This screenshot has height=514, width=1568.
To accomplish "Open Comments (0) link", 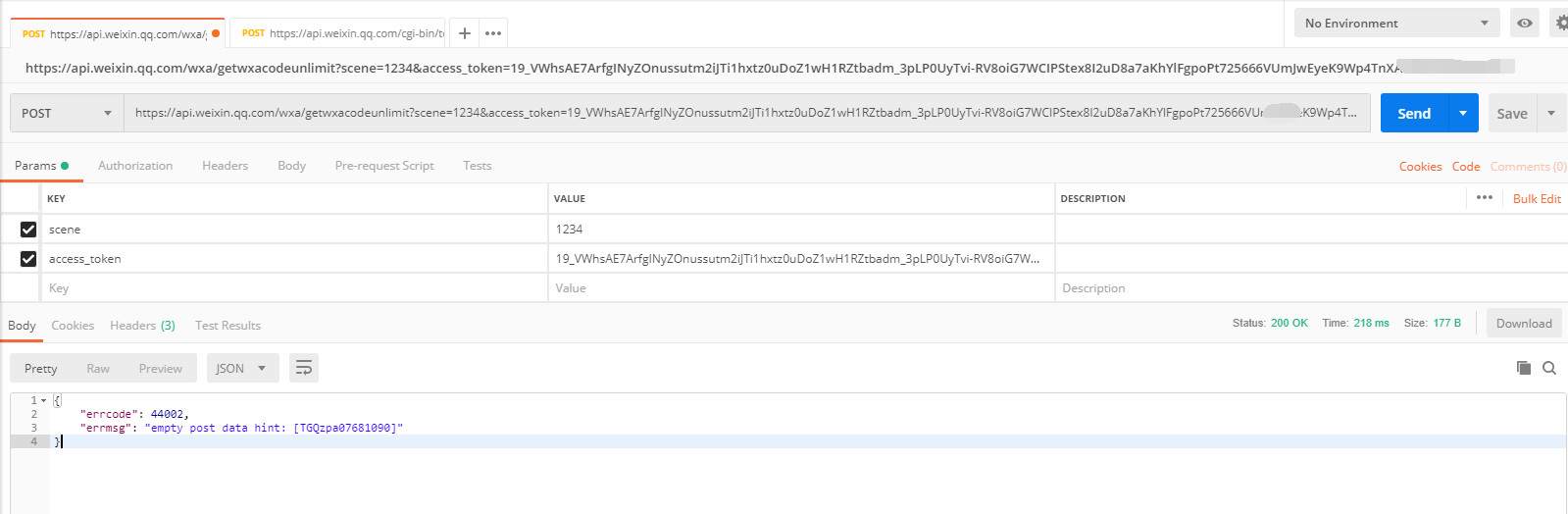I will click(1528, 167).
